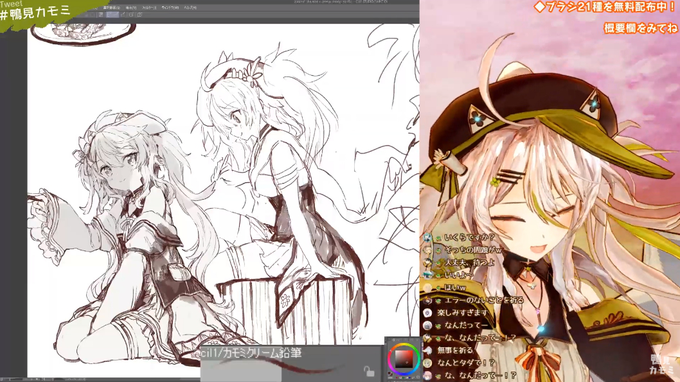Image resolution: width=680 pixels, height=382 pixels.
Task: Click chat comment 楽しみすぎます
Action: coord(462,312)
